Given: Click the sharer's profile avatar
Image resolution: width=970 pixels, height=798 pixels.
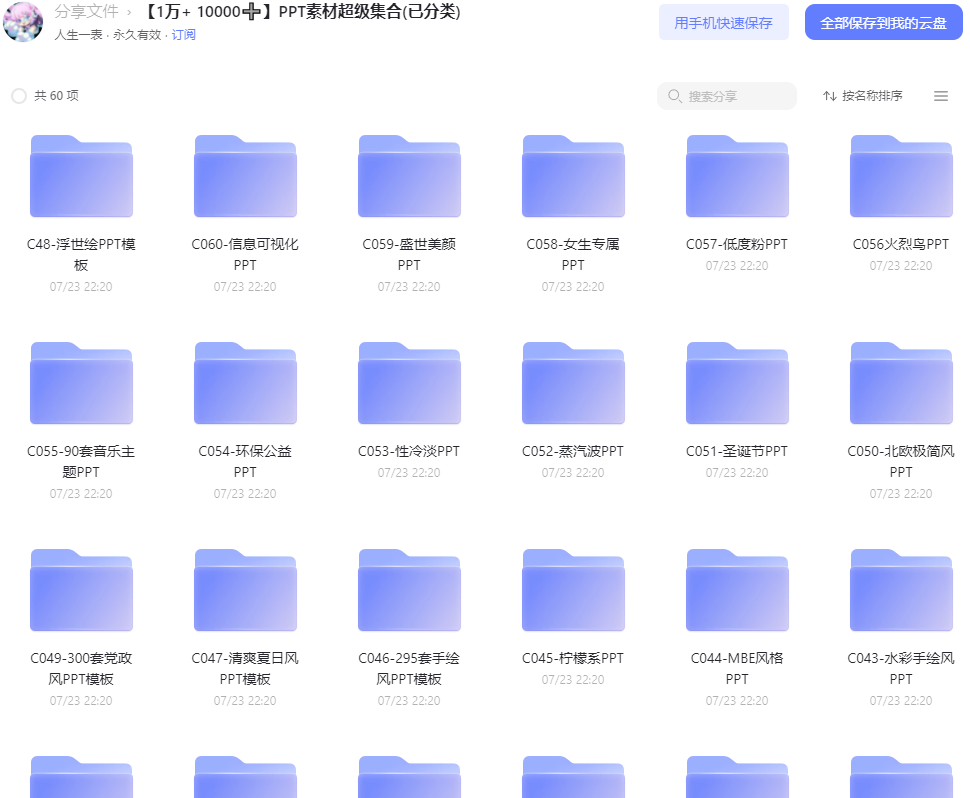Looking at the screenshot, I should coord(23,22).
